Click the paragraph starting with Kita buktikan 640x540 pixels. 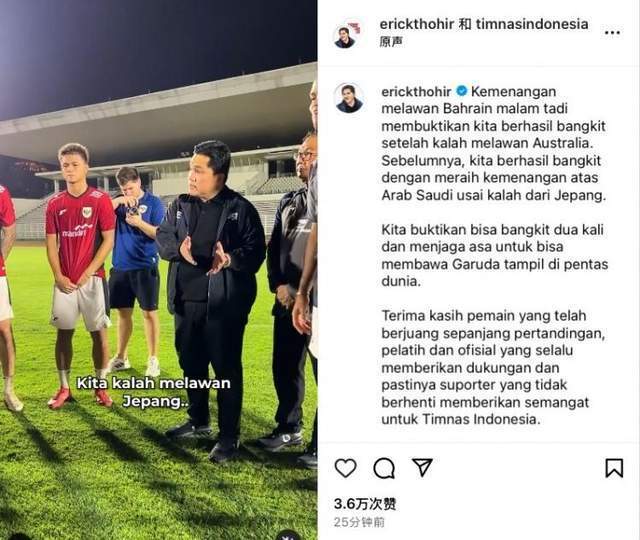(x=494, y=255)
